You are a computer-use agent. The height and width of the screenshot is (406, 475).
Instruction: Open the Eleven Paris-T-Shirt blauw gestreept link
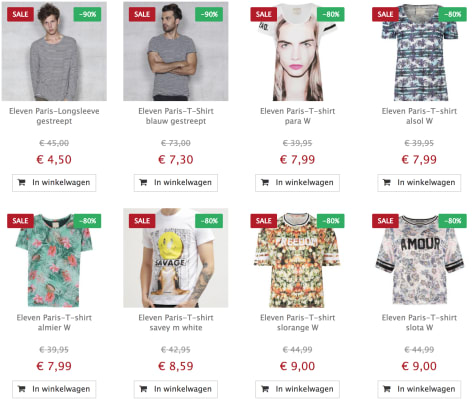(176, 116)
